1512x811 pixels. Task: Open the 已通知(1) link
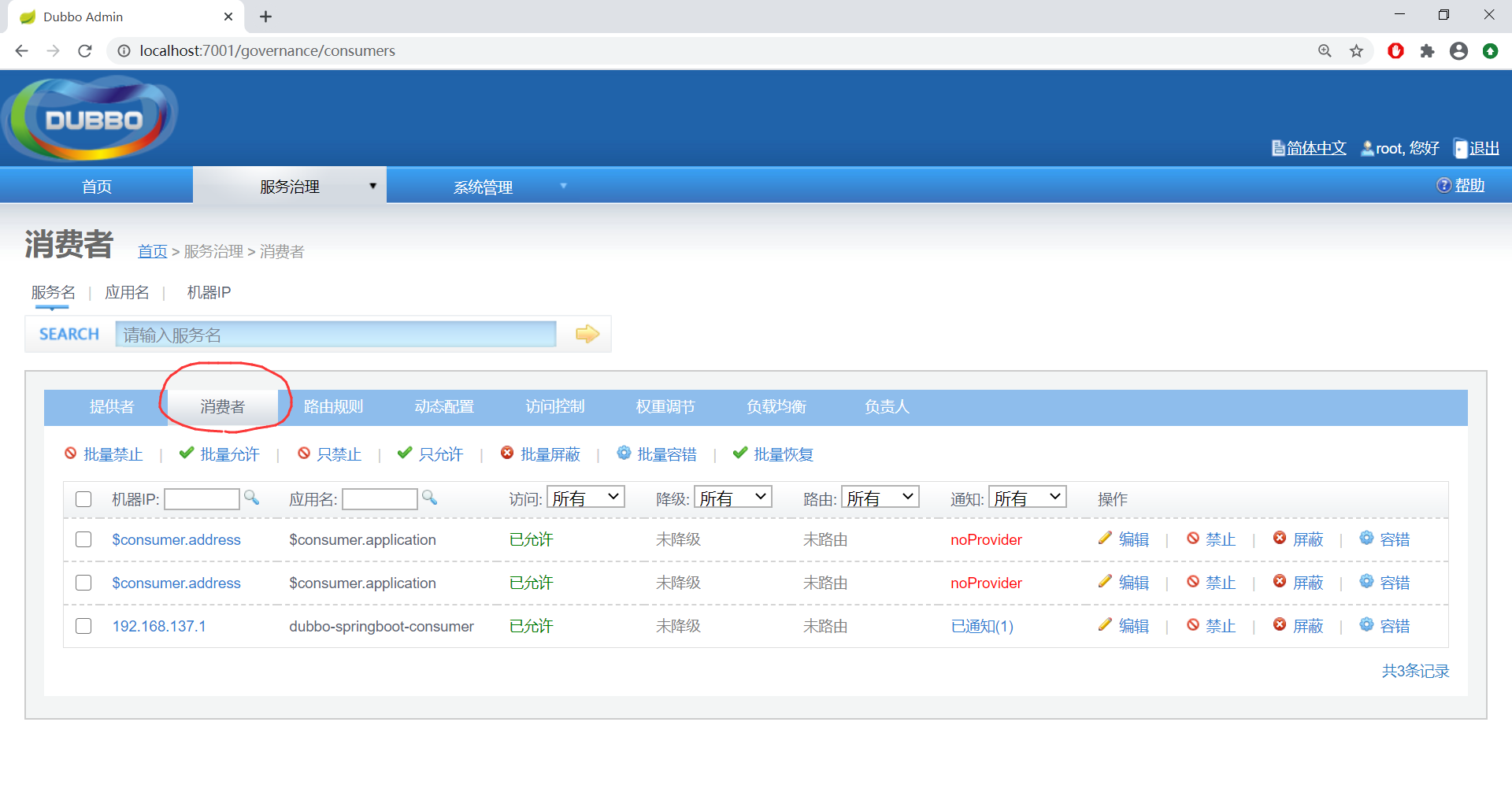pyautogui.click(x=982, y=626)
